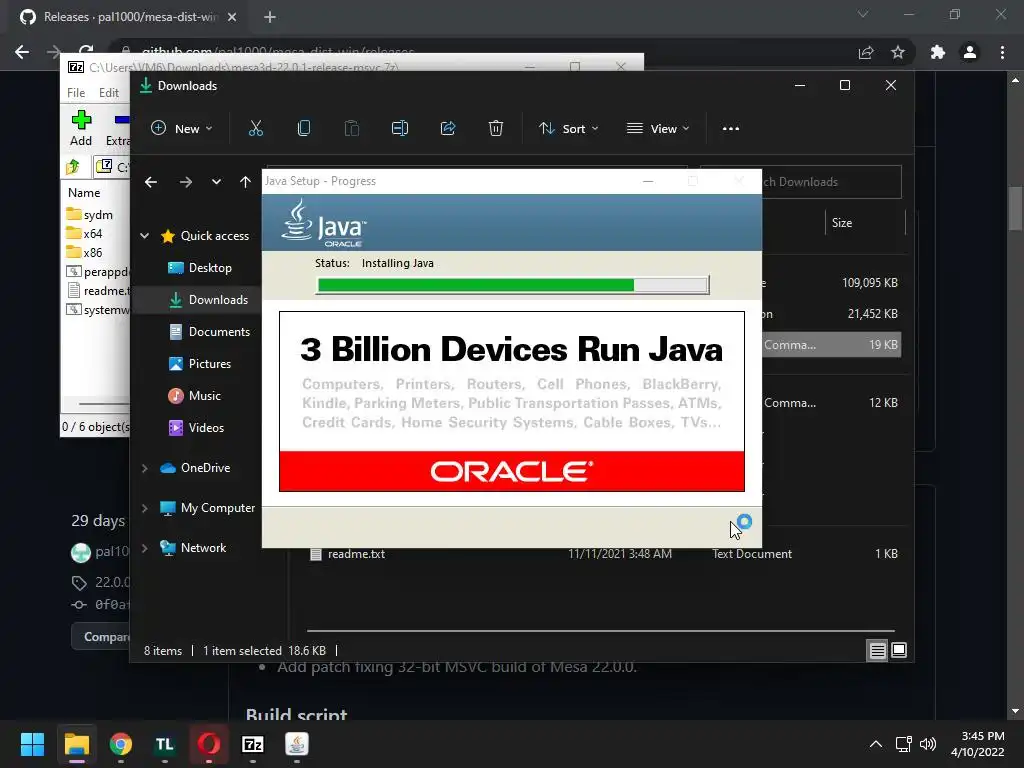
Task: Show hidden system tray icons chevron
Action: [876, 744]
